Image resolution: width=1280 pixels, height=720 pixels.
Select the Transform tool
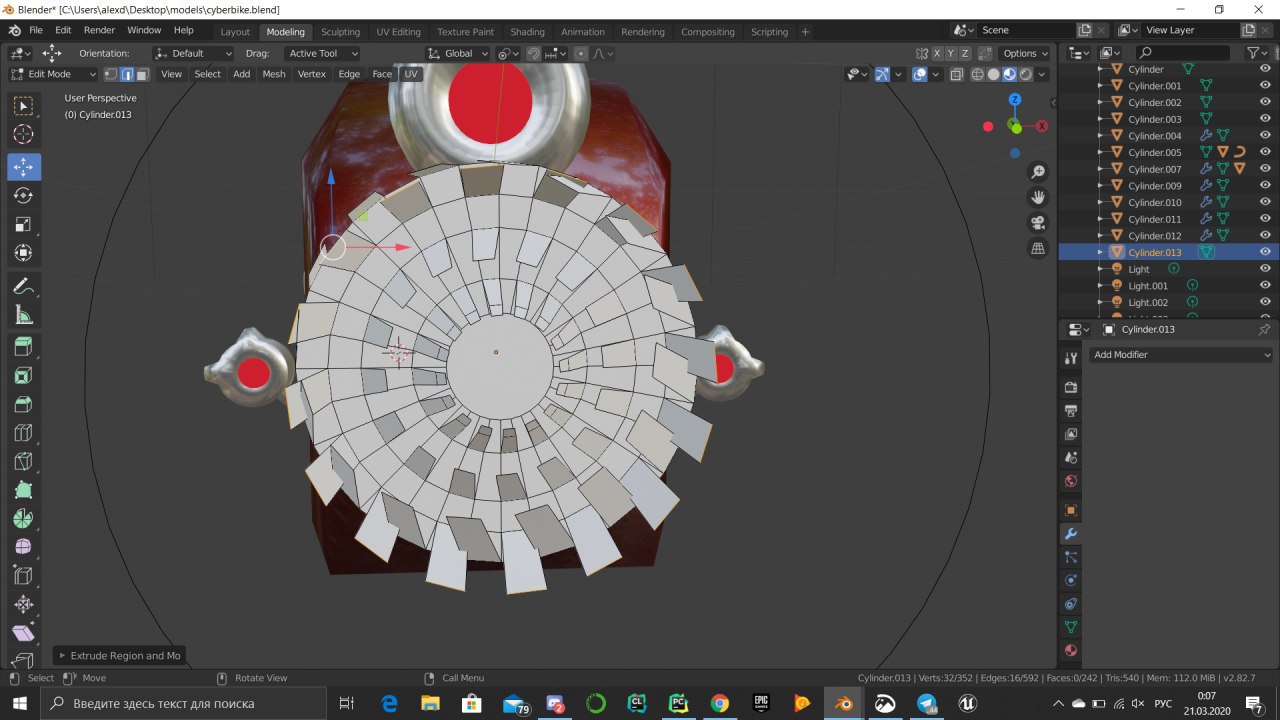(24, 254)
